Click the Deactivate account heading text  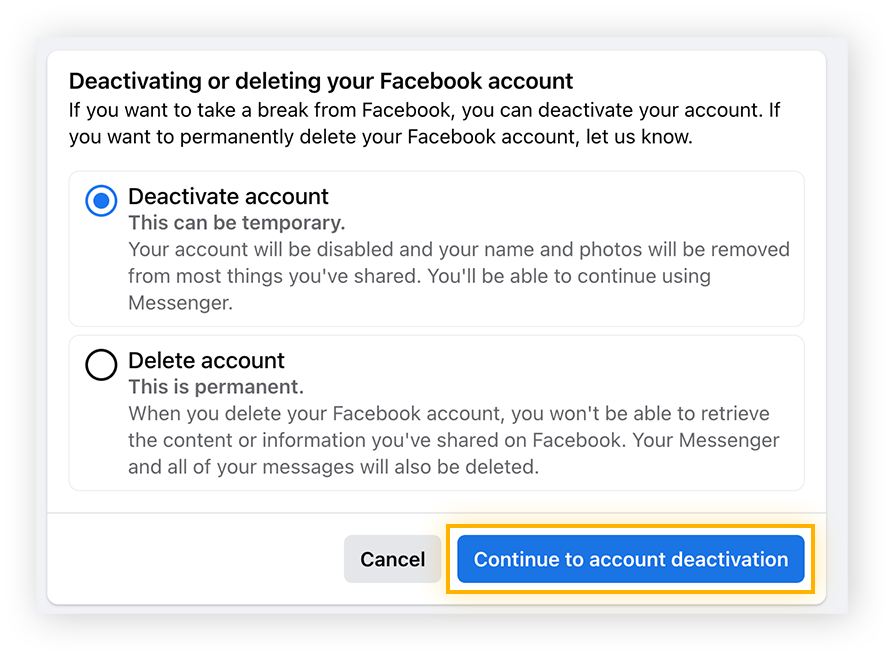228,197
